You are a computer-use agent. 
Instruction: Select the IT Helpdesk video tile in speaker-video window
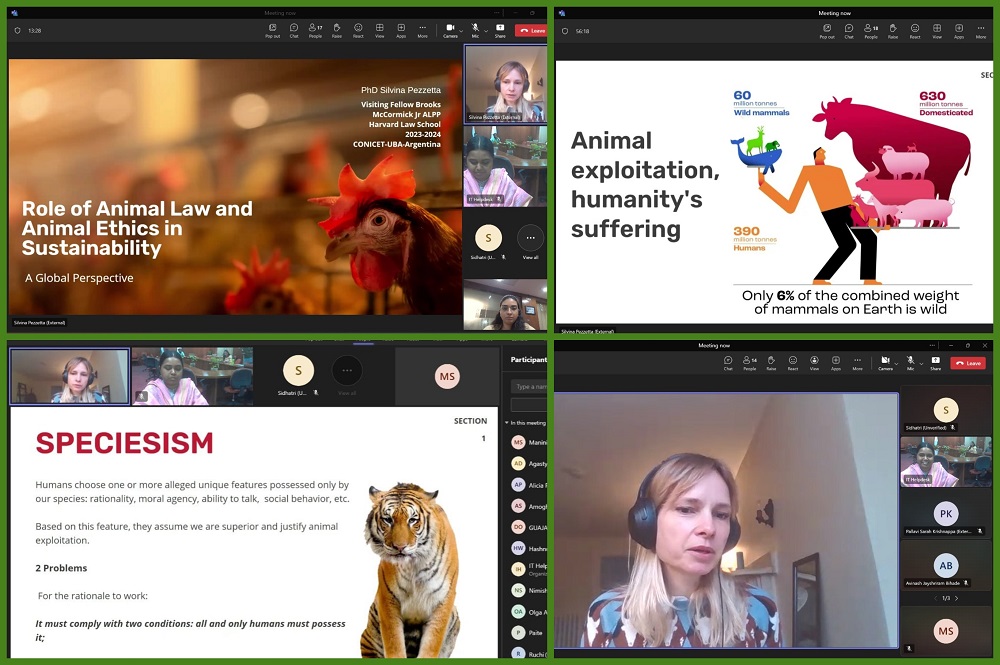tap(946, 461)
